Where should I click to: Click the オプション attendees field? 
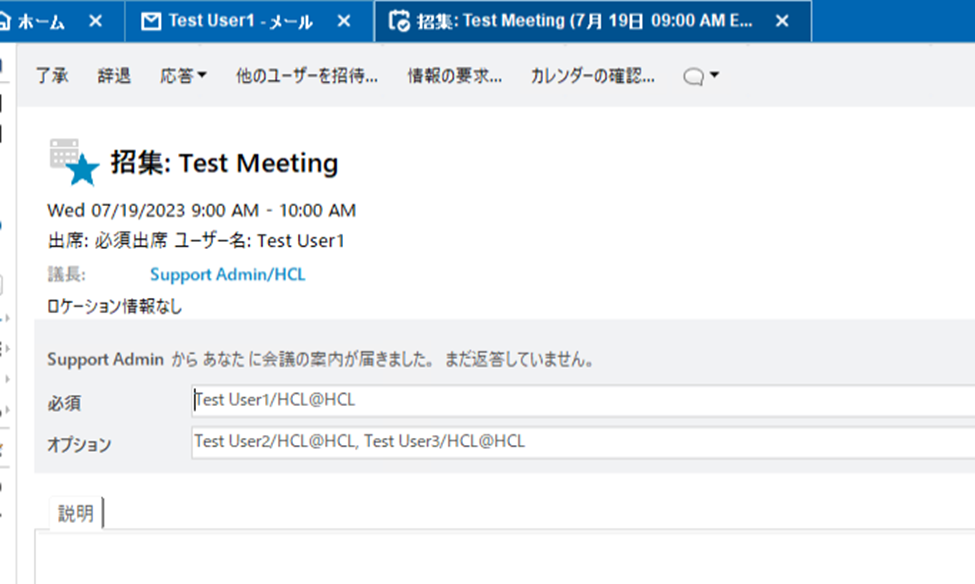[x=580, y=442]
